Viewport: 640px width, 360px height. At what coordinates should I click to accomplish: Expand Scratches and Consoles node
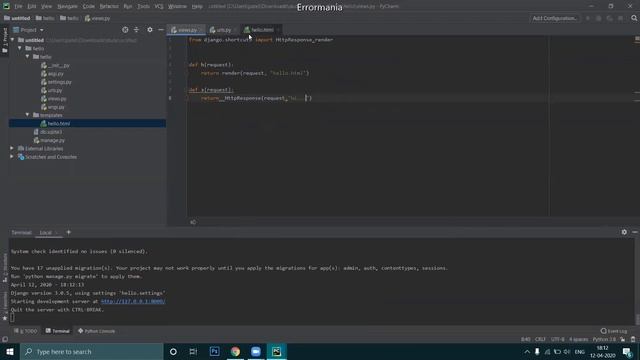pos(12,157)
